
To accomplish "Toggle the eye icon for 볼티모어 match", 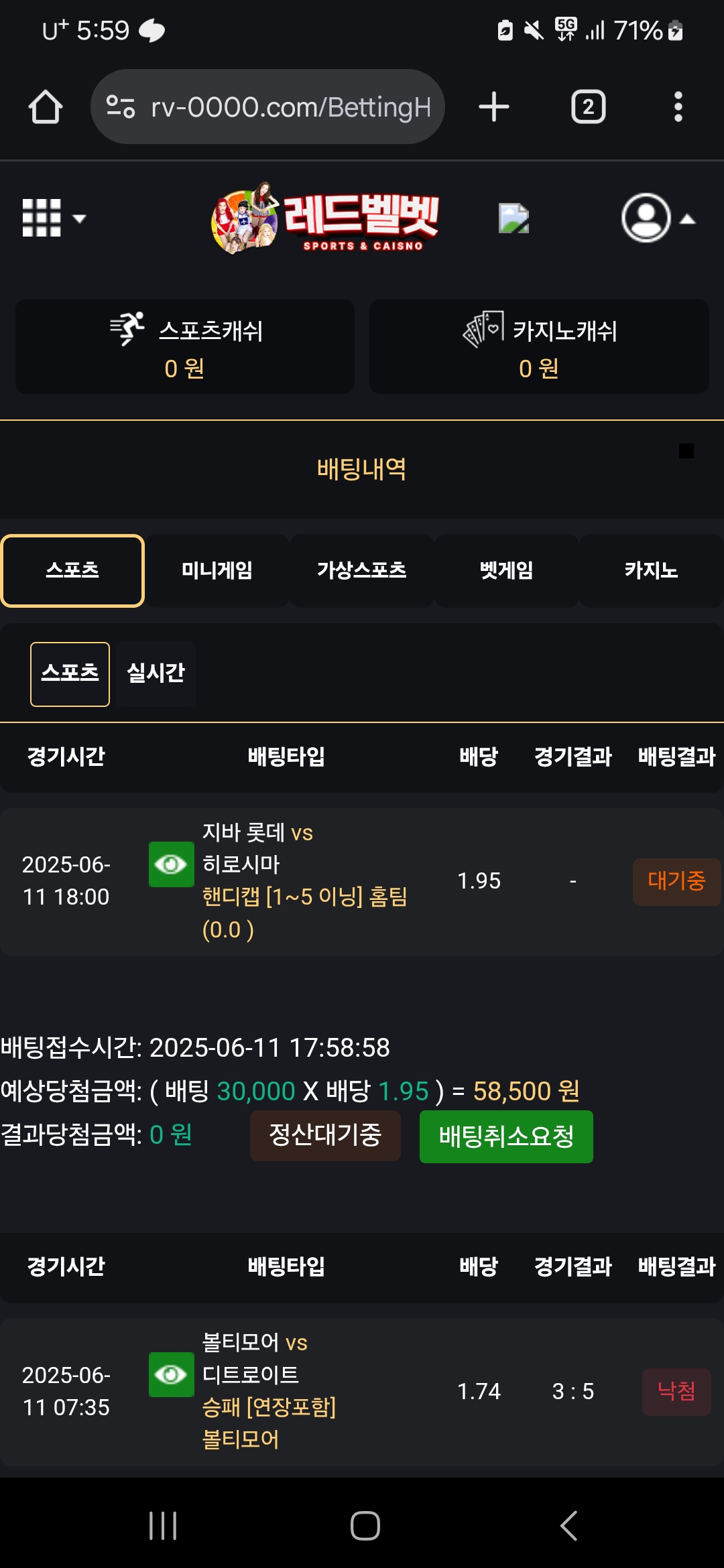I will [x=171, y=1374].
